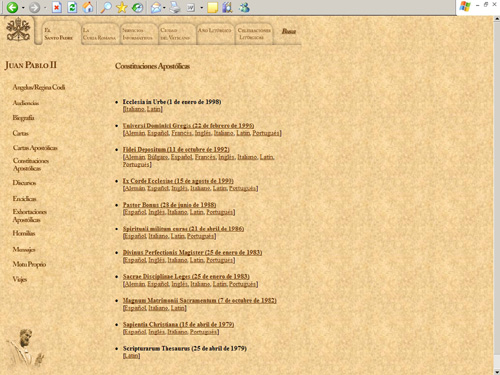Click the Messenger people icon

pyautogui.click(x=244, y=7)
